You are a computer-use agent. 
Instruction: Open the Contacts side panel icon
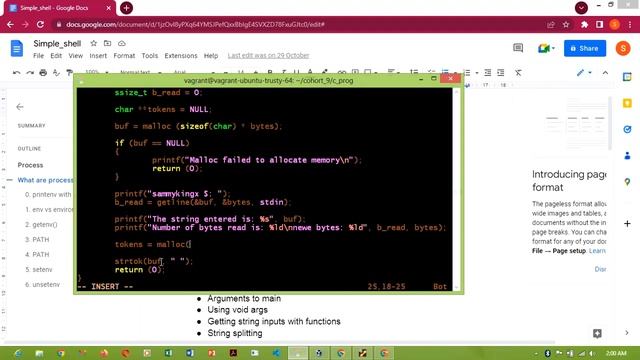point(627,156)
